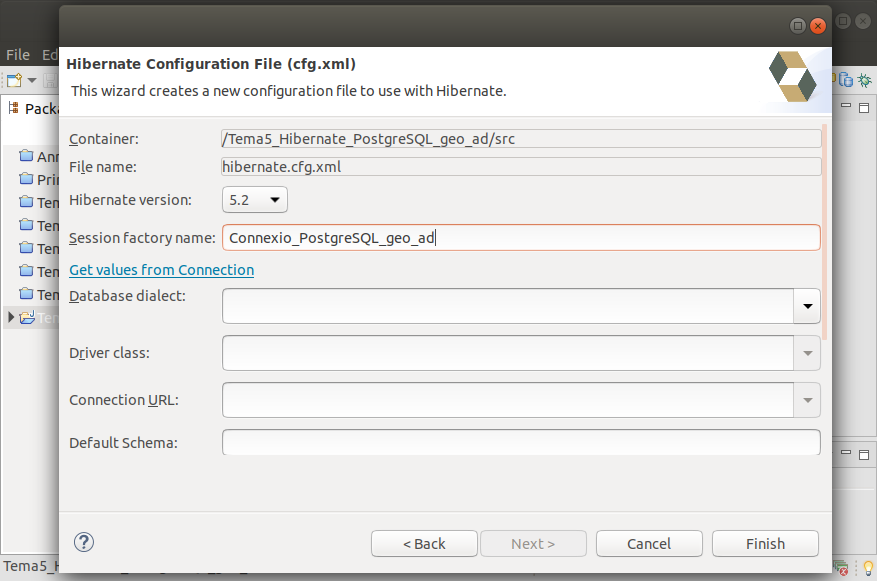The width and height of the screenshot is (877, 581).
Task: Click the Cancel button
Action: point(649,544)
